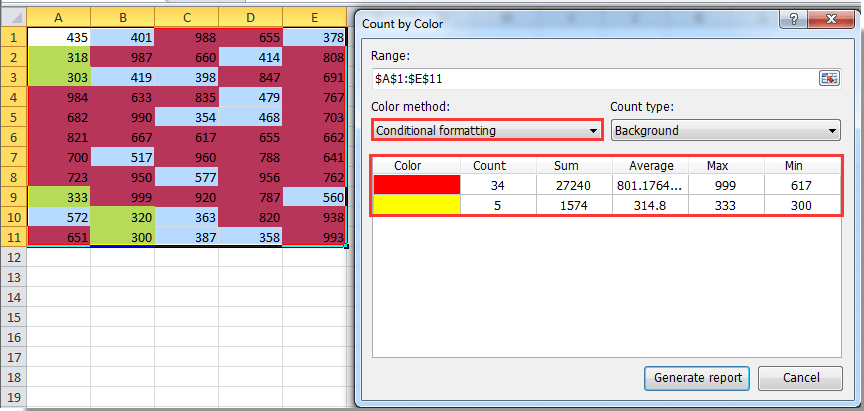The height and width of the screenshot is (411, 864).
Task: Click the count value 5
Action: coord(499,206)
